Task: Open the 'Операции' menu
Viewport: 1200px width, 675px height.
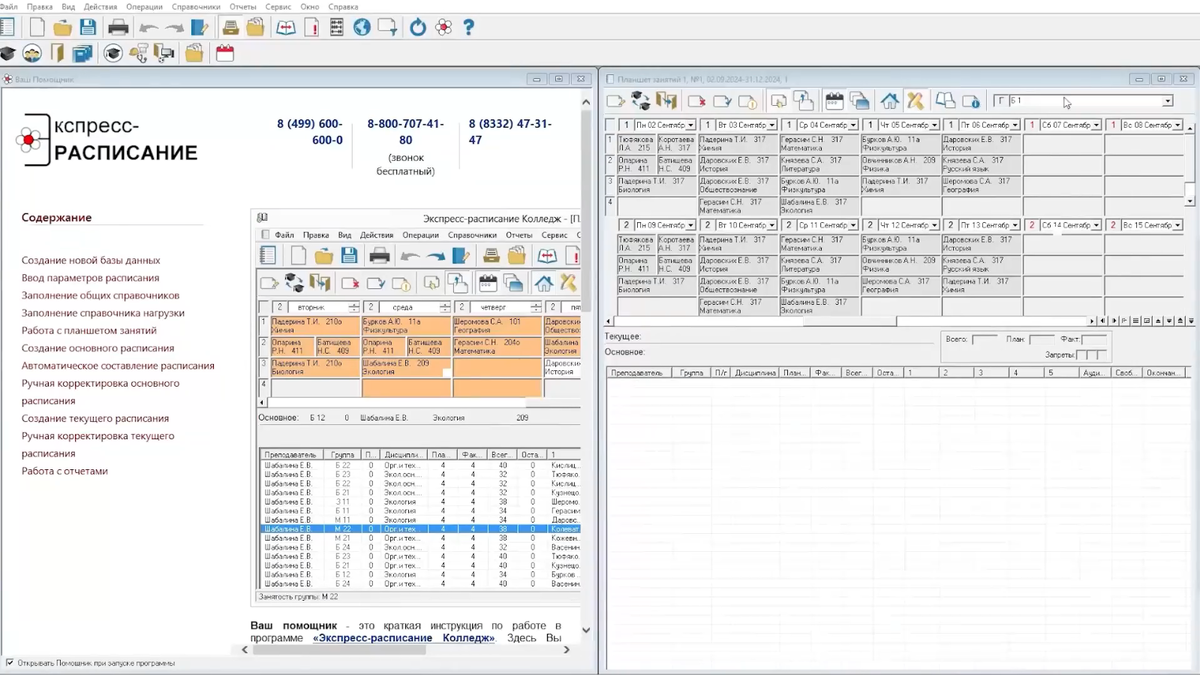Action: click(x=145, y=6)
